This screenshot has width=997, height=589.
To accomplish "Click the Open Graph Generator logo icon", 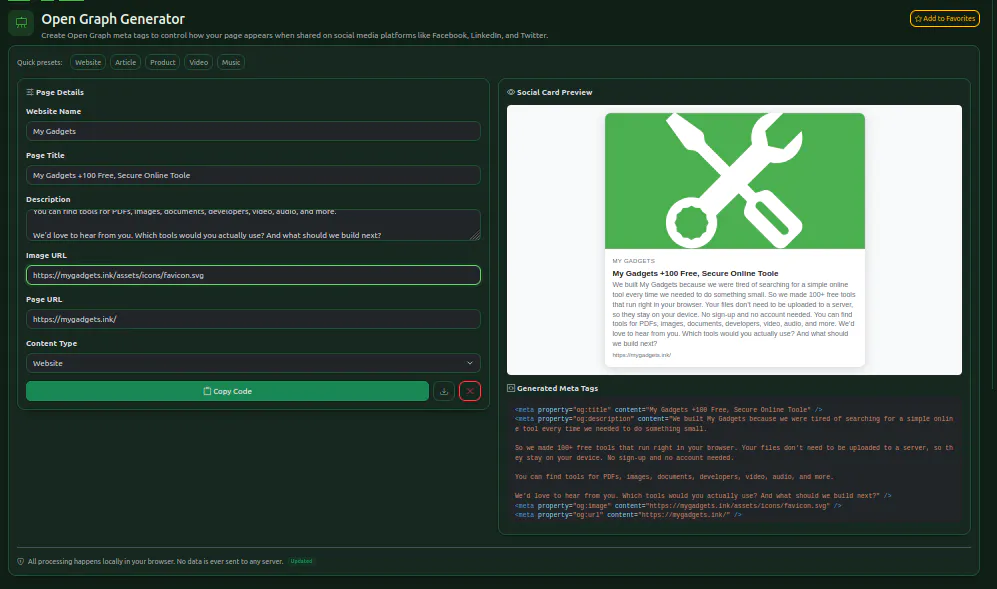I will 21,23.
